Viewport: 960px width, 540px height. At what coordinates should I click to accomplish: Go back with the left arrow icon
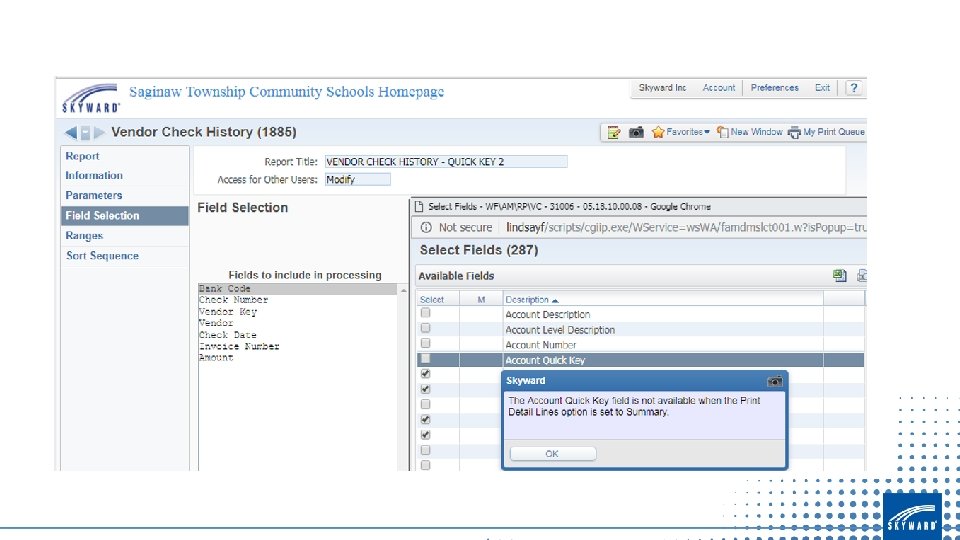pyautogui.click(x=71, y=132)
